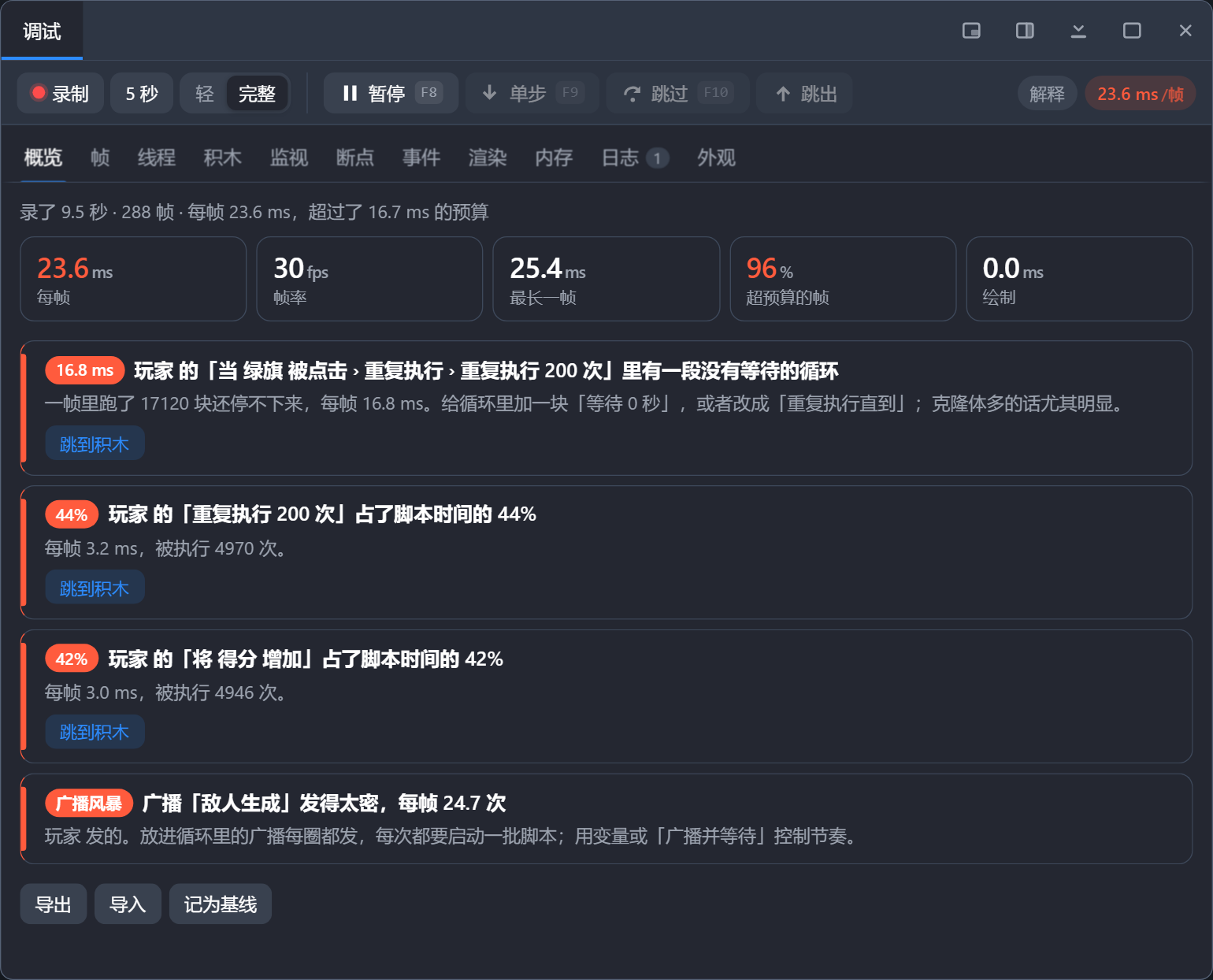Switch to the 帧 tab
This screenshot has height=980, width=1213.
pos(100,158)
